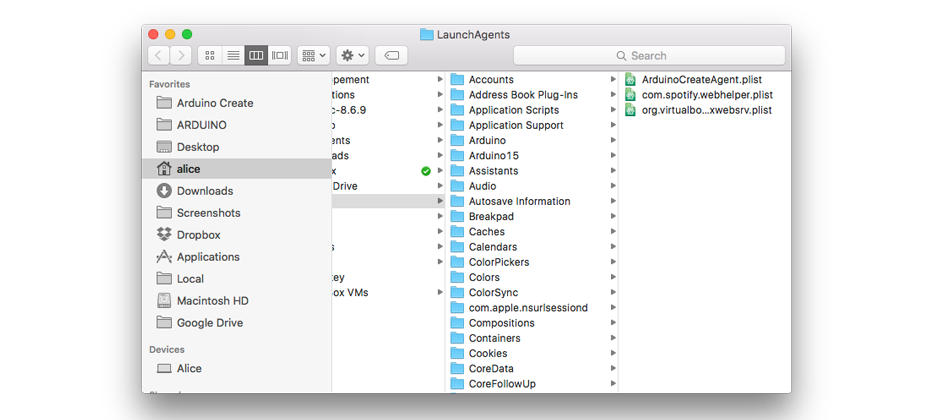Open the Assistants folder
The image size is (950, 420).
point(532,171)
